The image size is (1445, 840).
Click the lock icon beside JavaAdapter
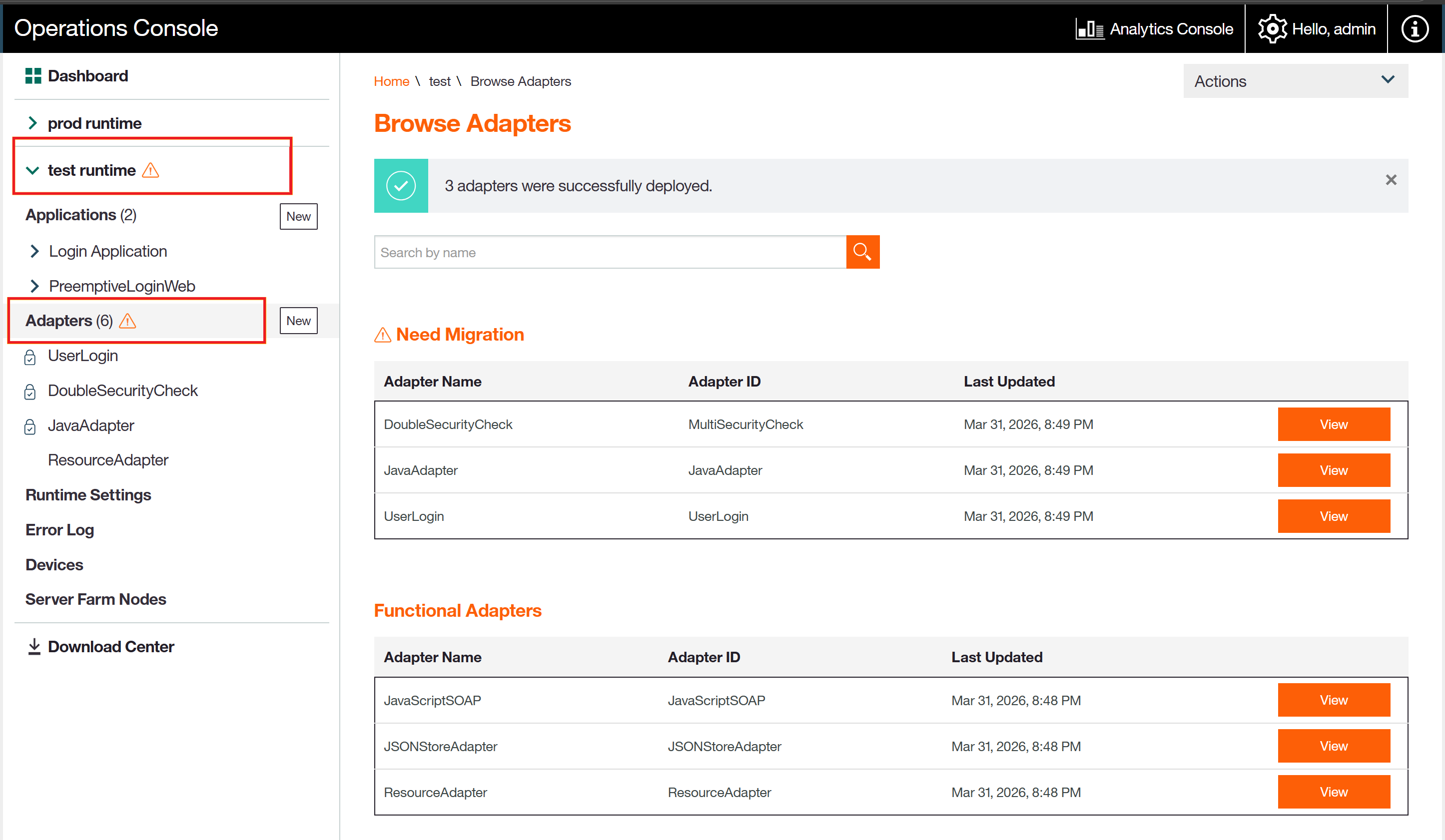point(30,427)
